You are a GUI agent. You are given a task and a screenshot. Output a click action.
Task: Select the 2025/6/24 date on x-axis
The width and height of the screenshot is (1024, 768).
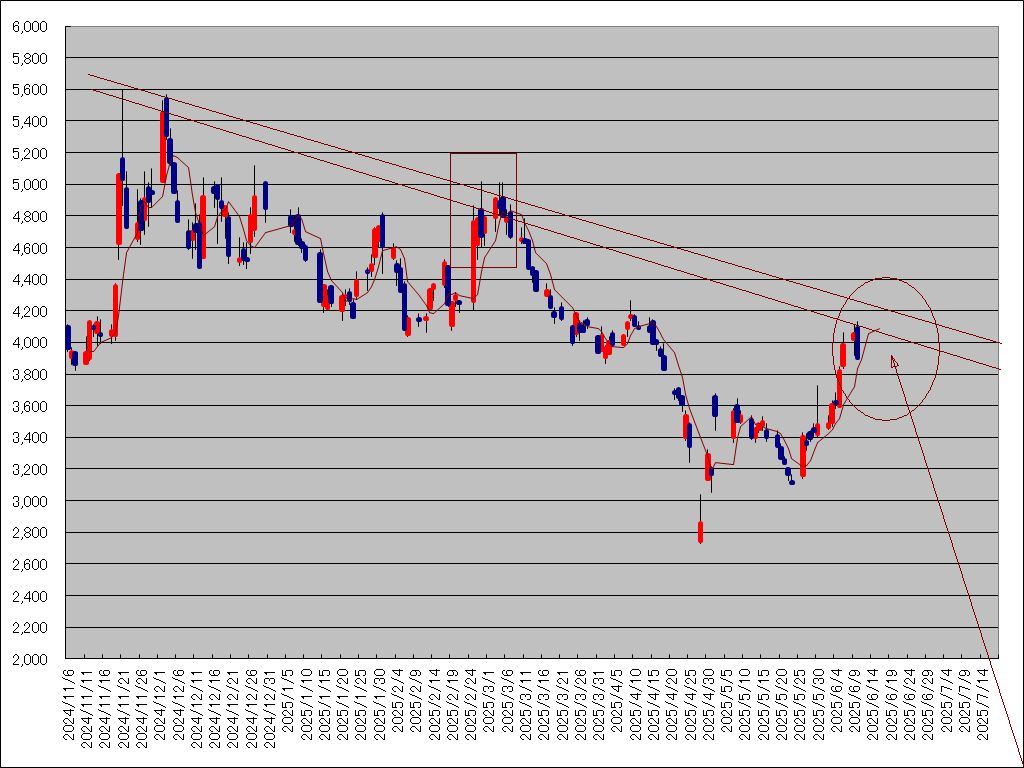(910, 704)
